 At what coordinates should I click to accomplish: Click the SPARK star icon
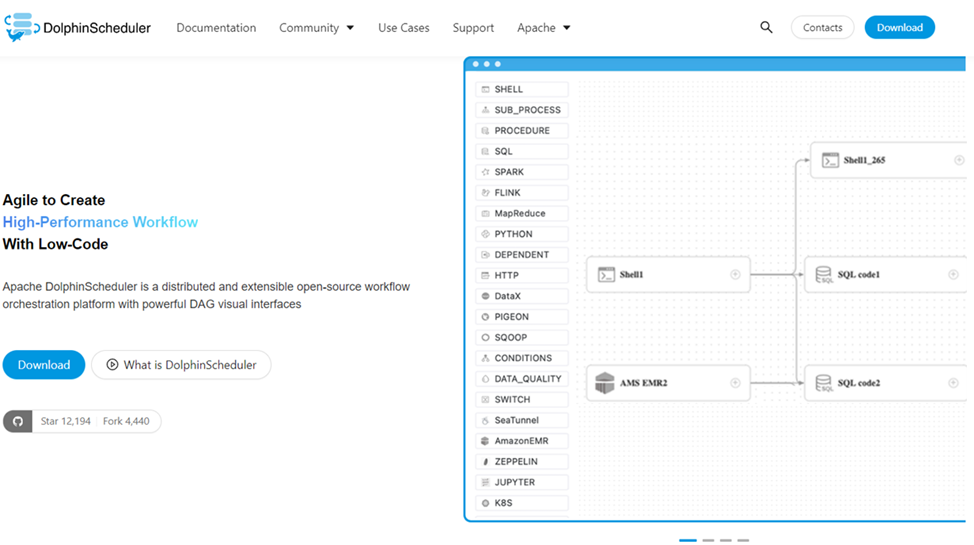(x=486, y=172)
